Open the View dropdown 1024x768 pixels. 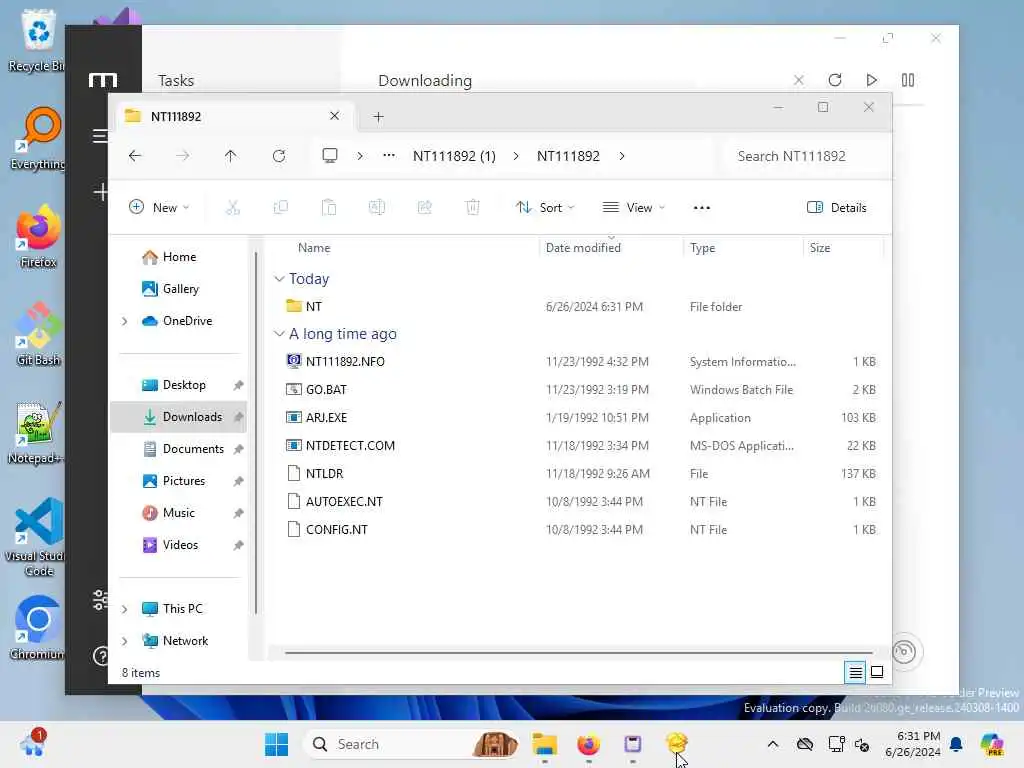[x=633, y=208]
